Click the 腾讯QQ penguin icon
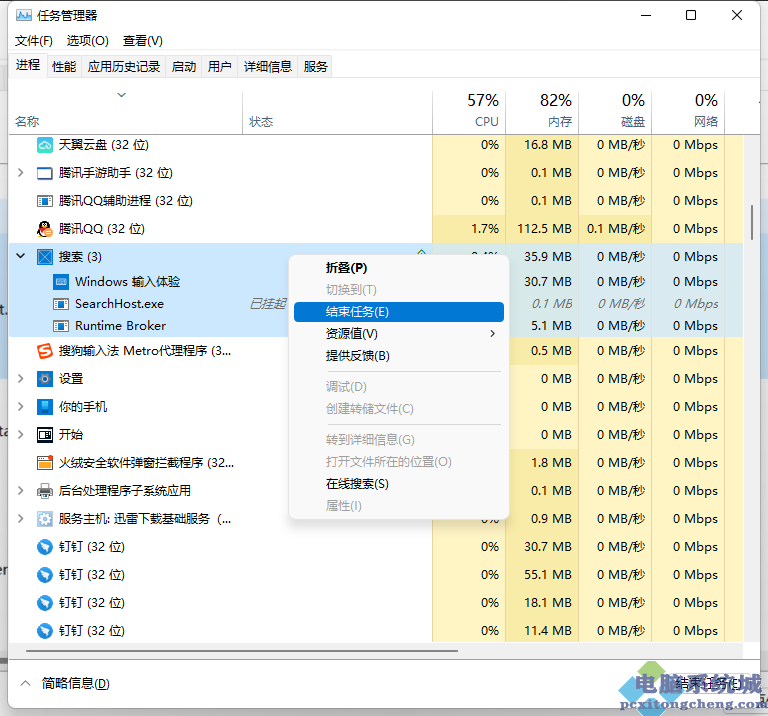The image size is (768, 716). pyautogui.click(x=45, y=229)
